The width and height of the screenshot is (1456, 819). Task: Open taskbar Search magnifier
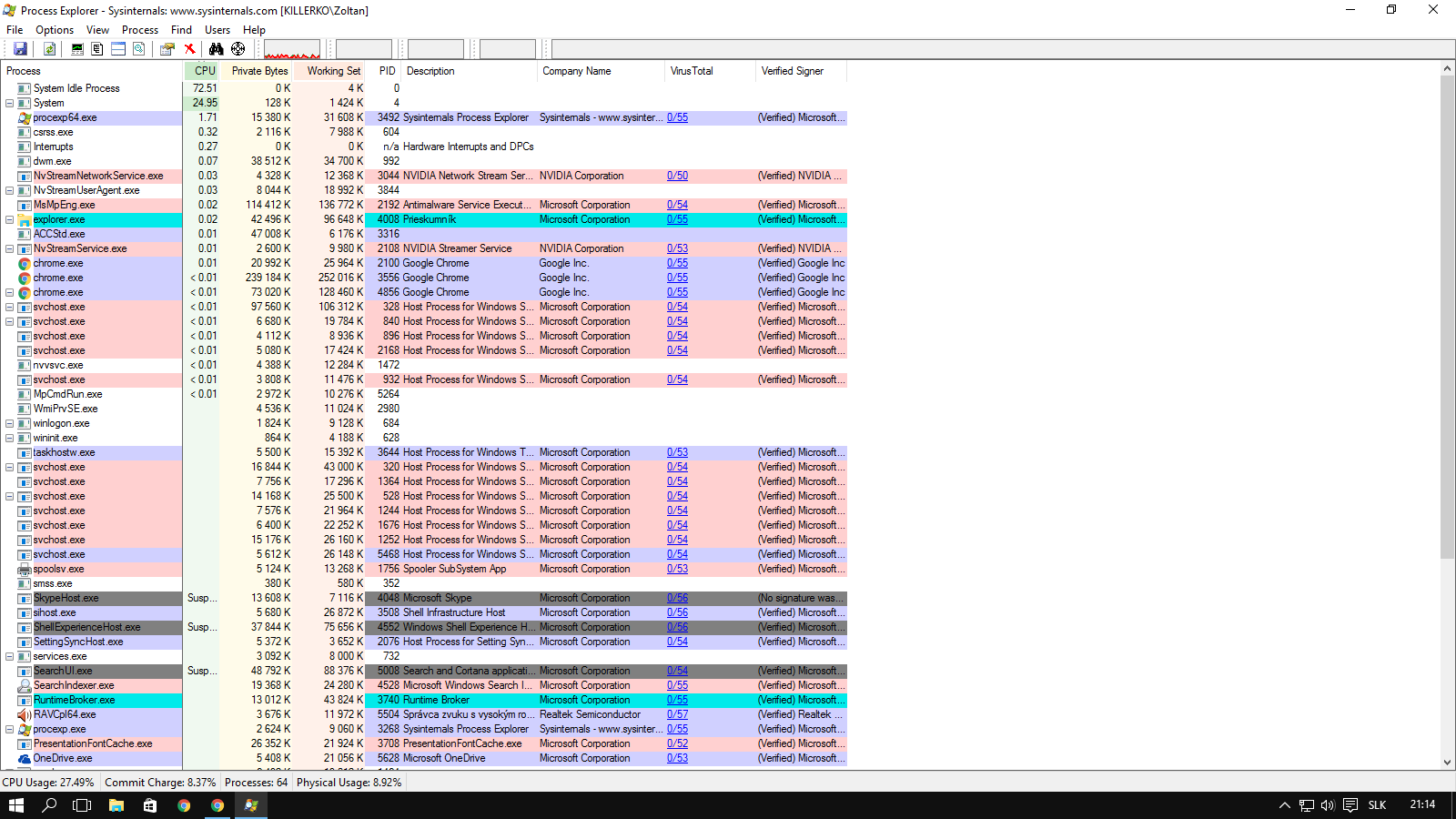point(49,805)
